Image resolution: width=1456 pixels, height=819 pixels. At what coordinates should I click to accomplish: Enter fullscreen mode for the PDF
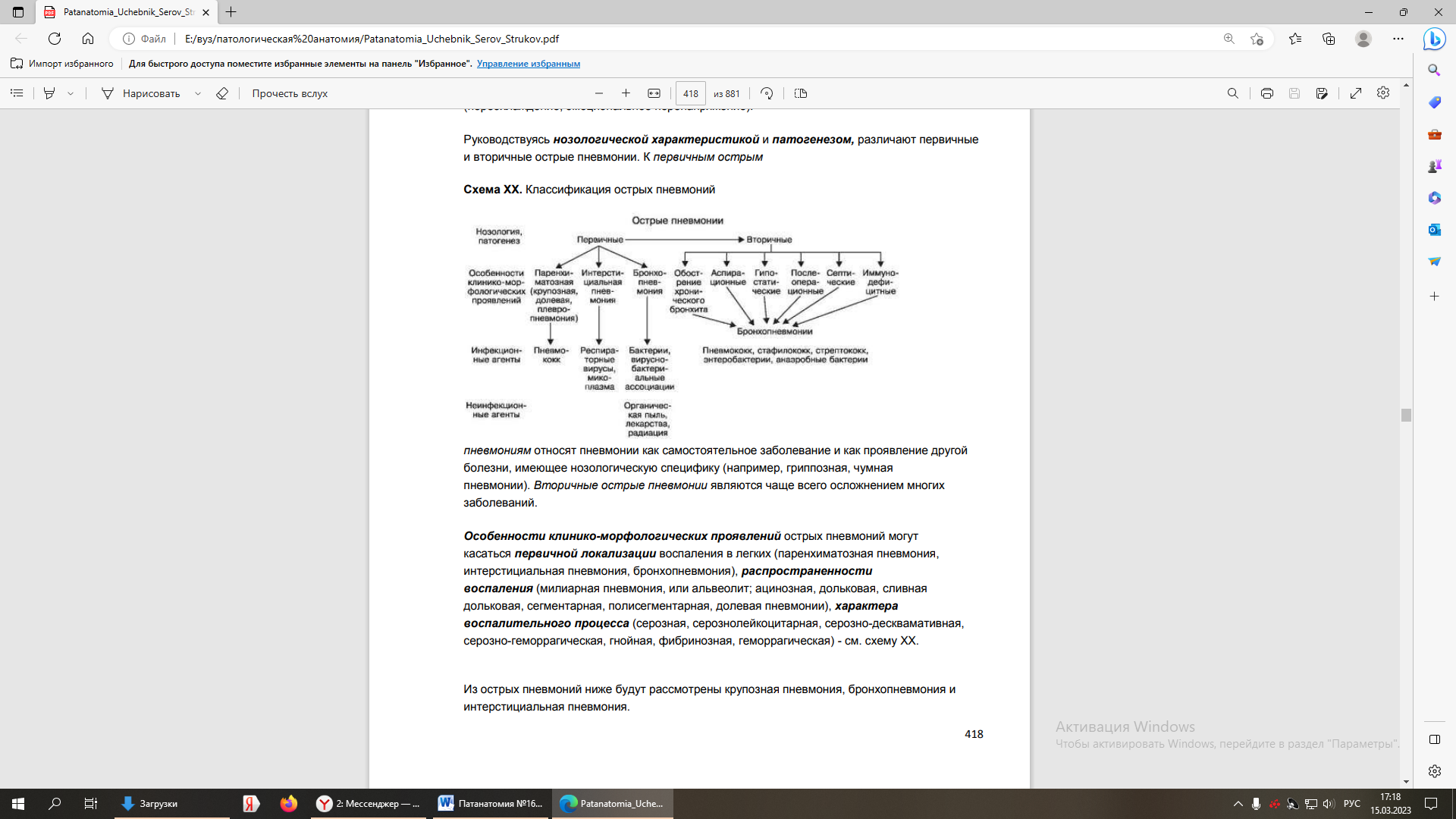coord(1356,93)
